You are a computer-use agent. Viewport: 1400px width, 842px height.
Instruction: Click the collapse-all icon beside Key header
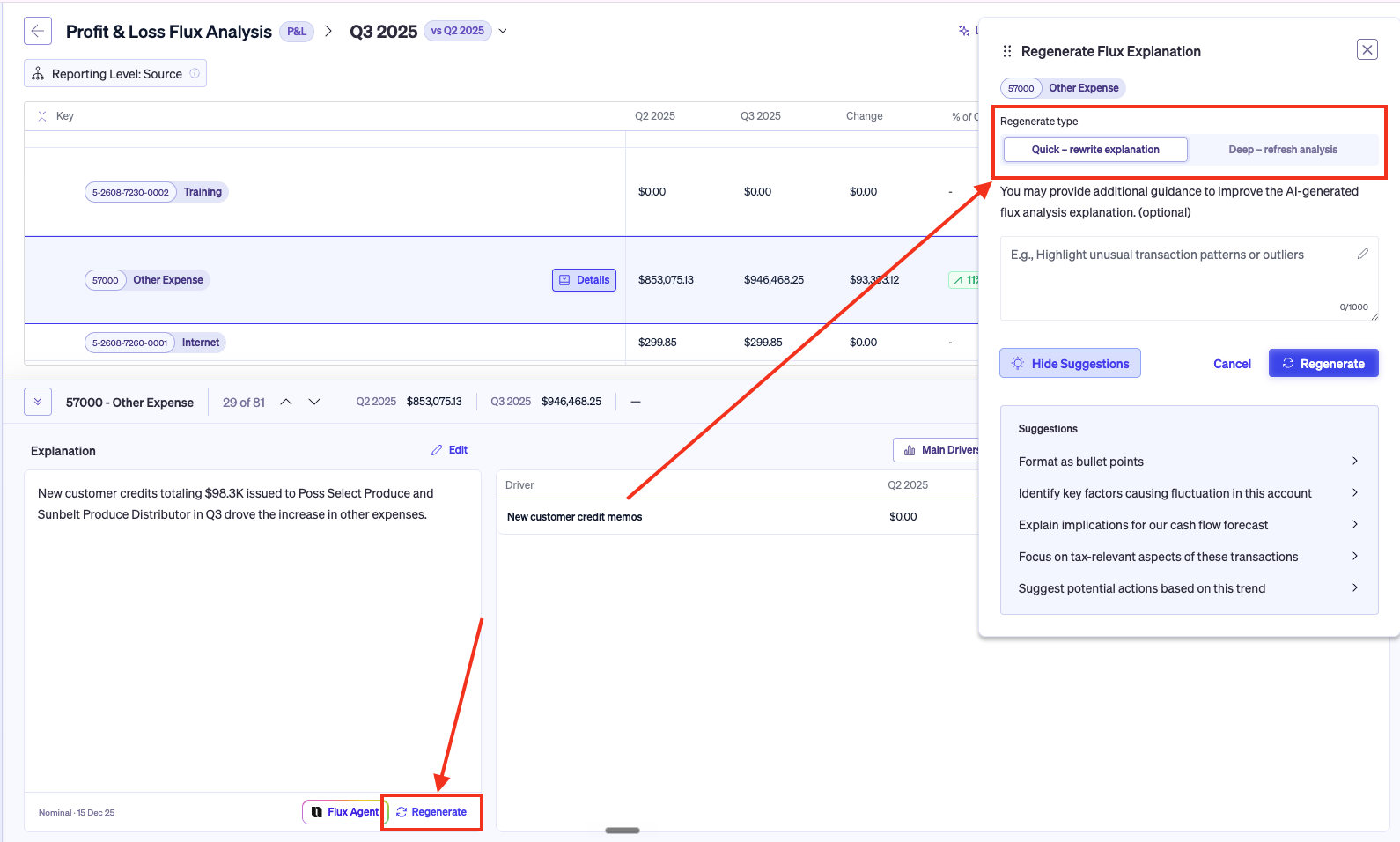coord(42,116)
